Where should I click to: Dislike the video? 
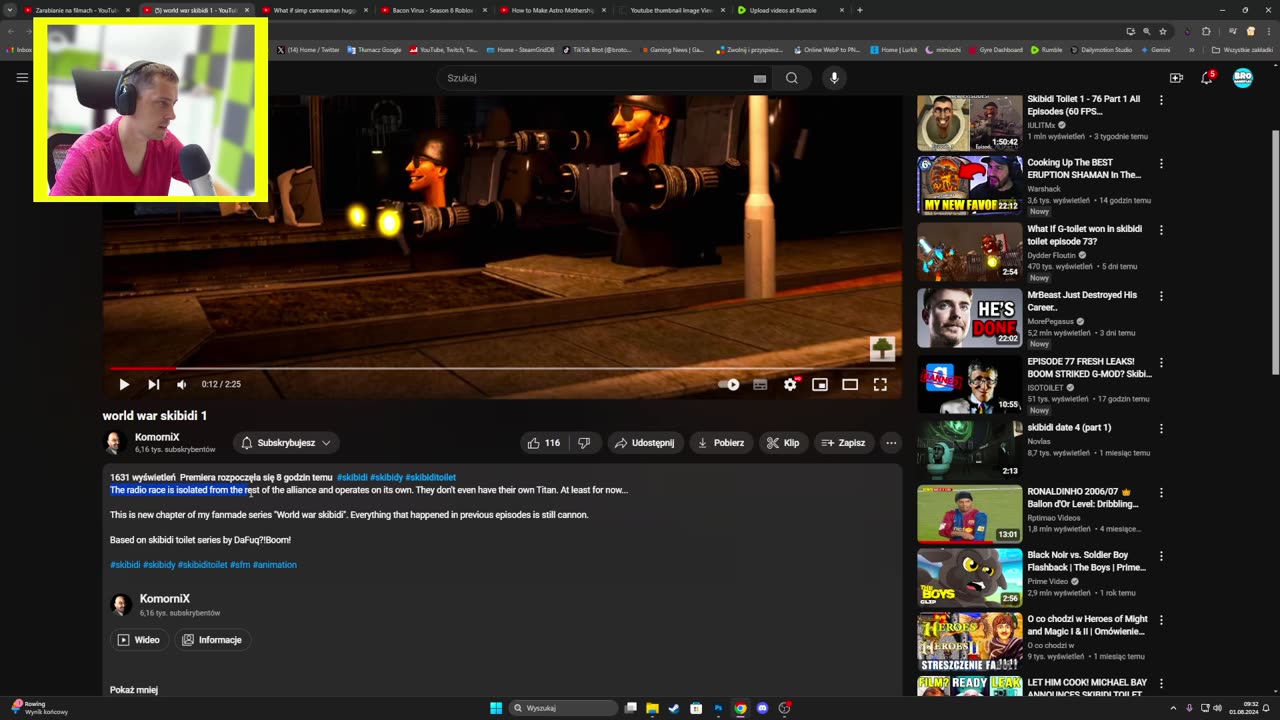tap(584, 443)
